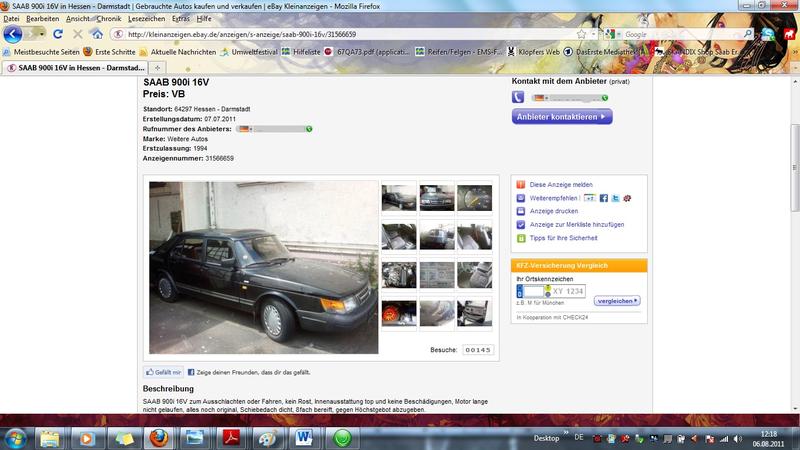Click Diese Anzeige melden link

561,185
